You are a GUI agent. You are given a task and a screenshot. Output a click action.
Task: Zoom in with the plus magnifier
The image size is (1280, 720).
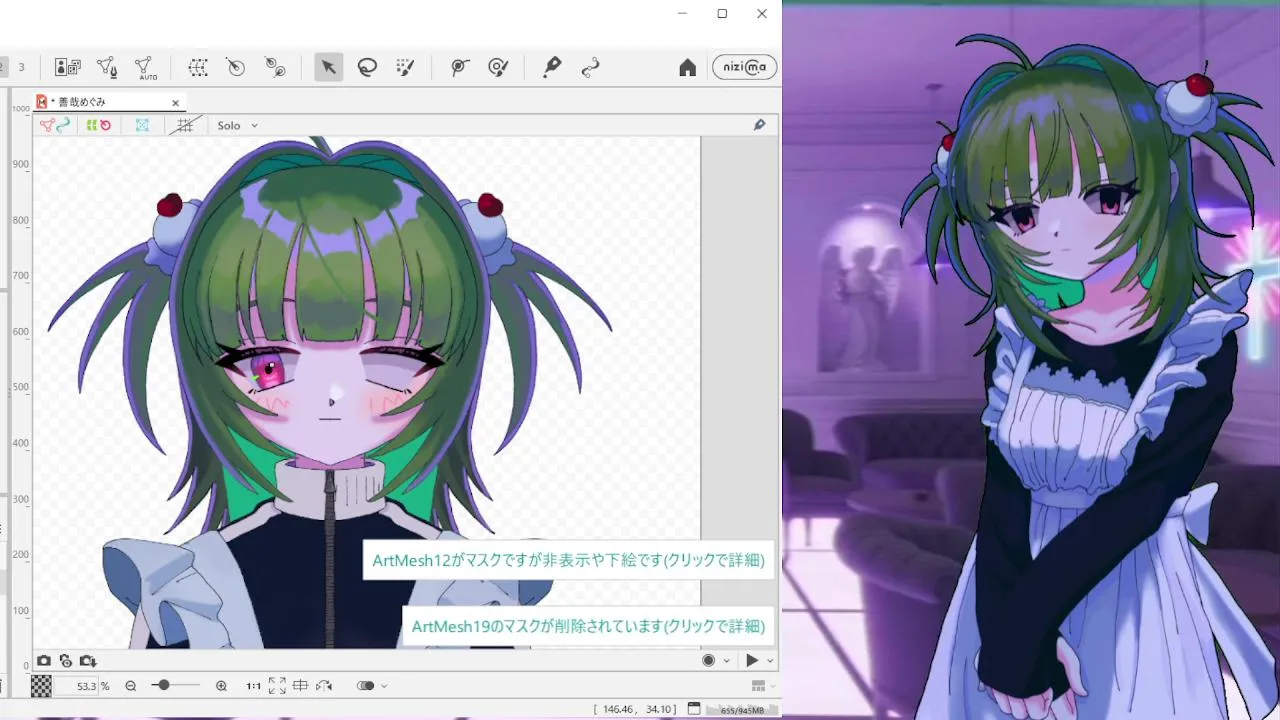pos(221,686)
